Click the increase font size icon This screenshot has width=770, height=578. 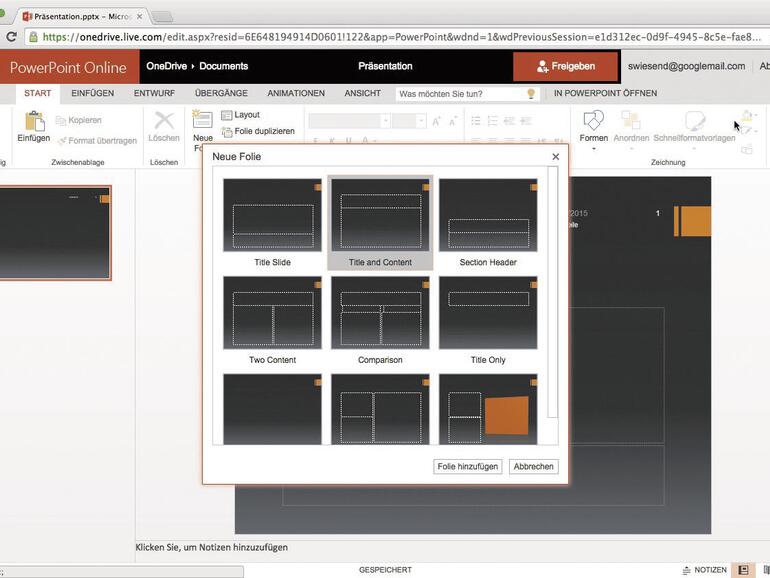(x=436, y=121)
